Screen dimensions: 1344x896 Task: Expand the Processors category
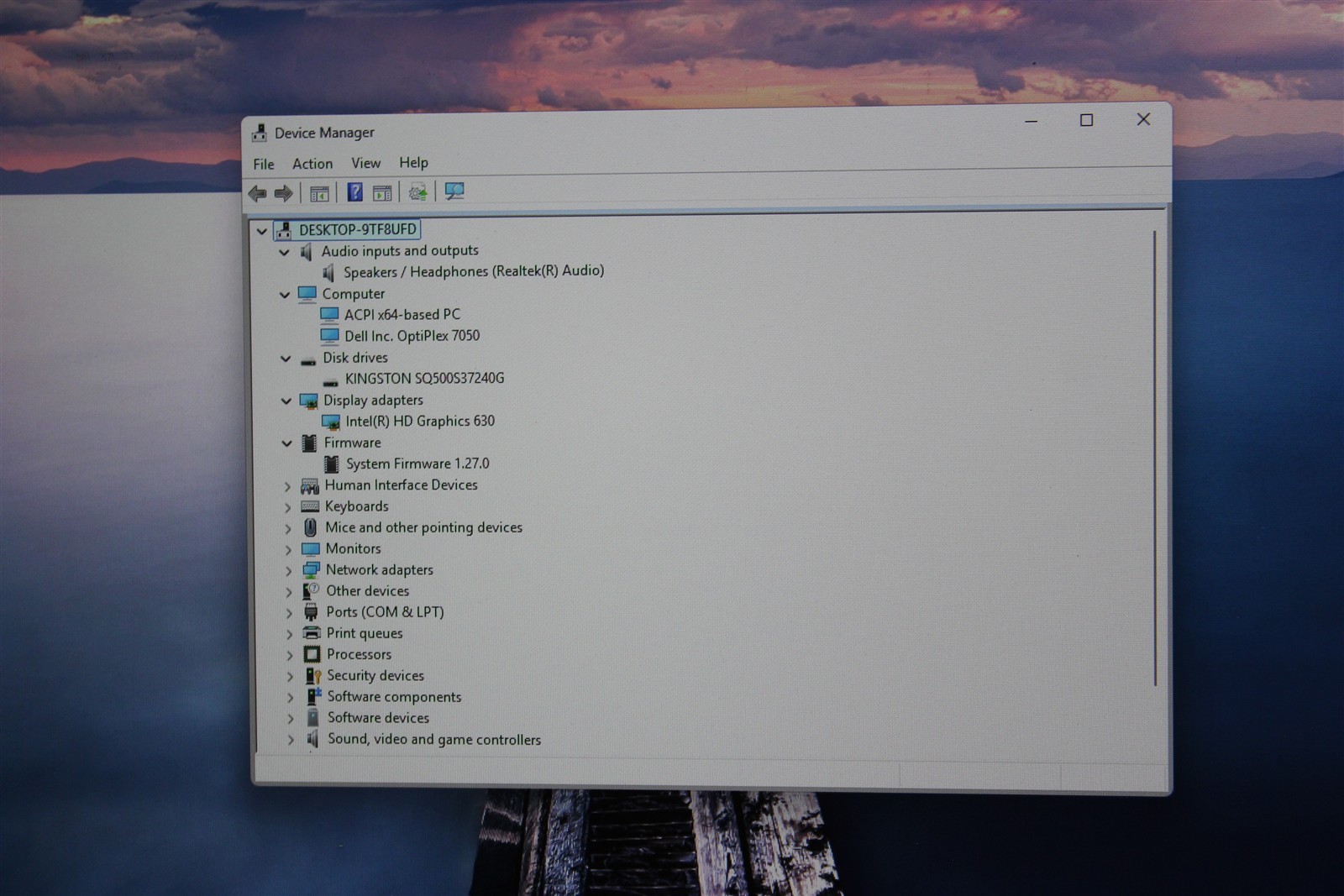[x=289, y=656]
